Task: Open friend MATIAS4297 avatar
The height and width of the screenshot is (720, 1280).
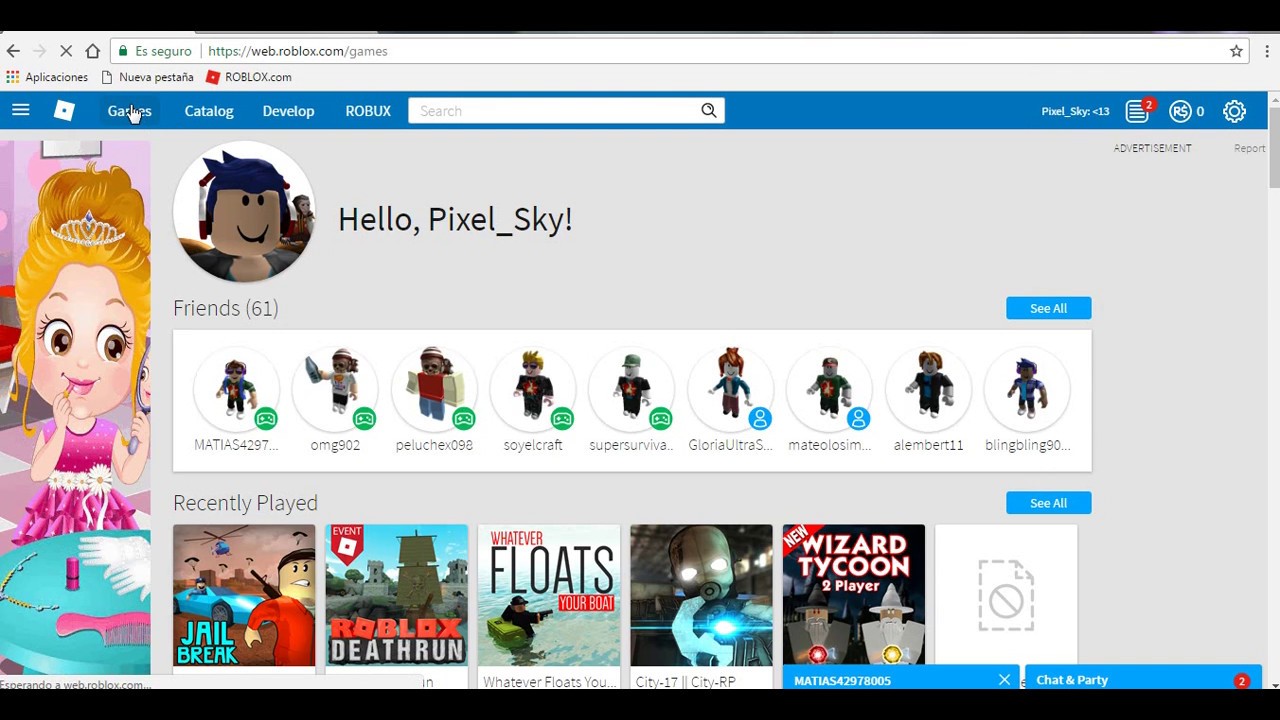Action: (236, 388)
